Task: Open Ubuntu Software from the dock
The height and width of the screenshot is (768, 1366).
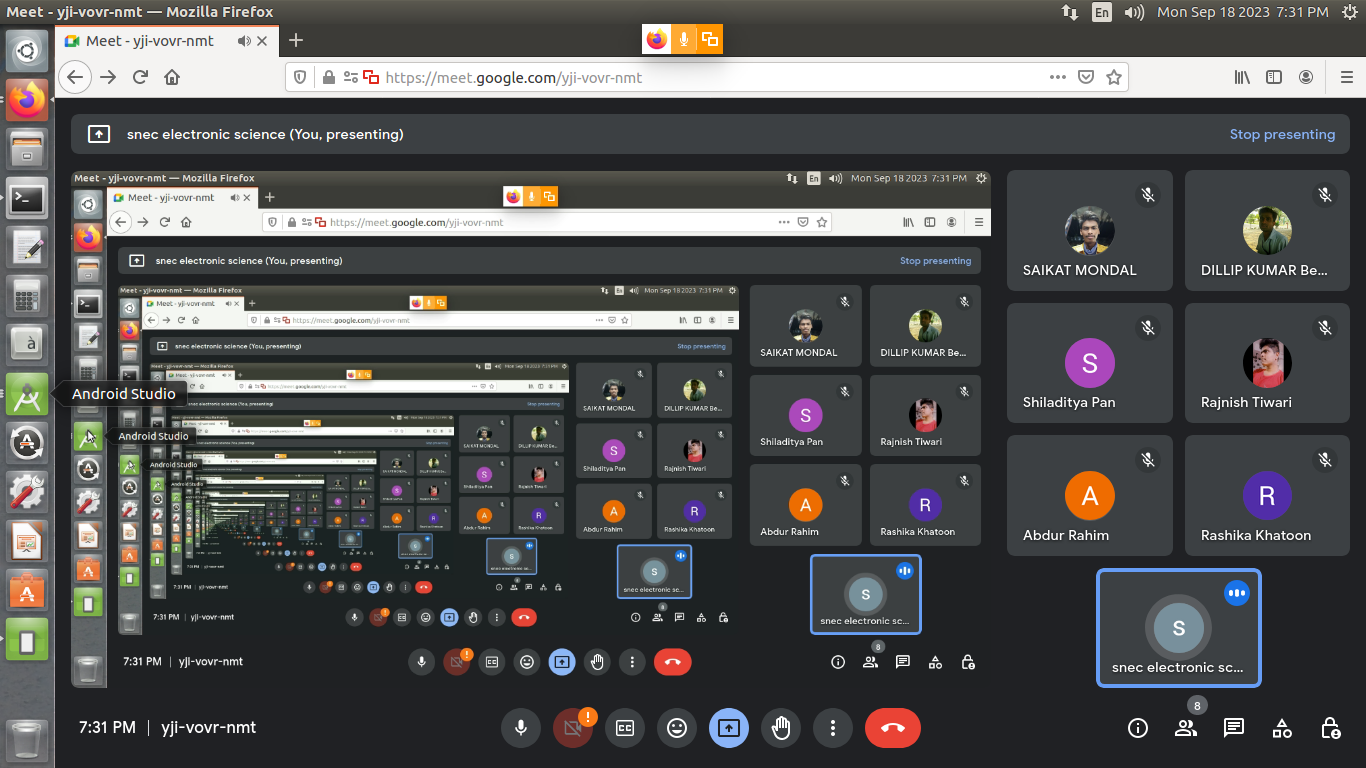Action: [27, 589]
